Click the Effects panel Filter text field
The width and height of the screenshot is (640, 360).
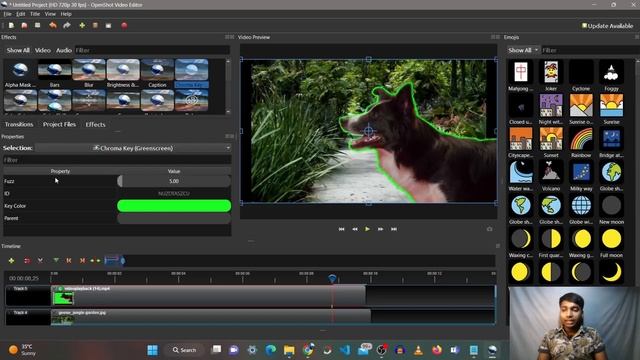tap(152, 50)
